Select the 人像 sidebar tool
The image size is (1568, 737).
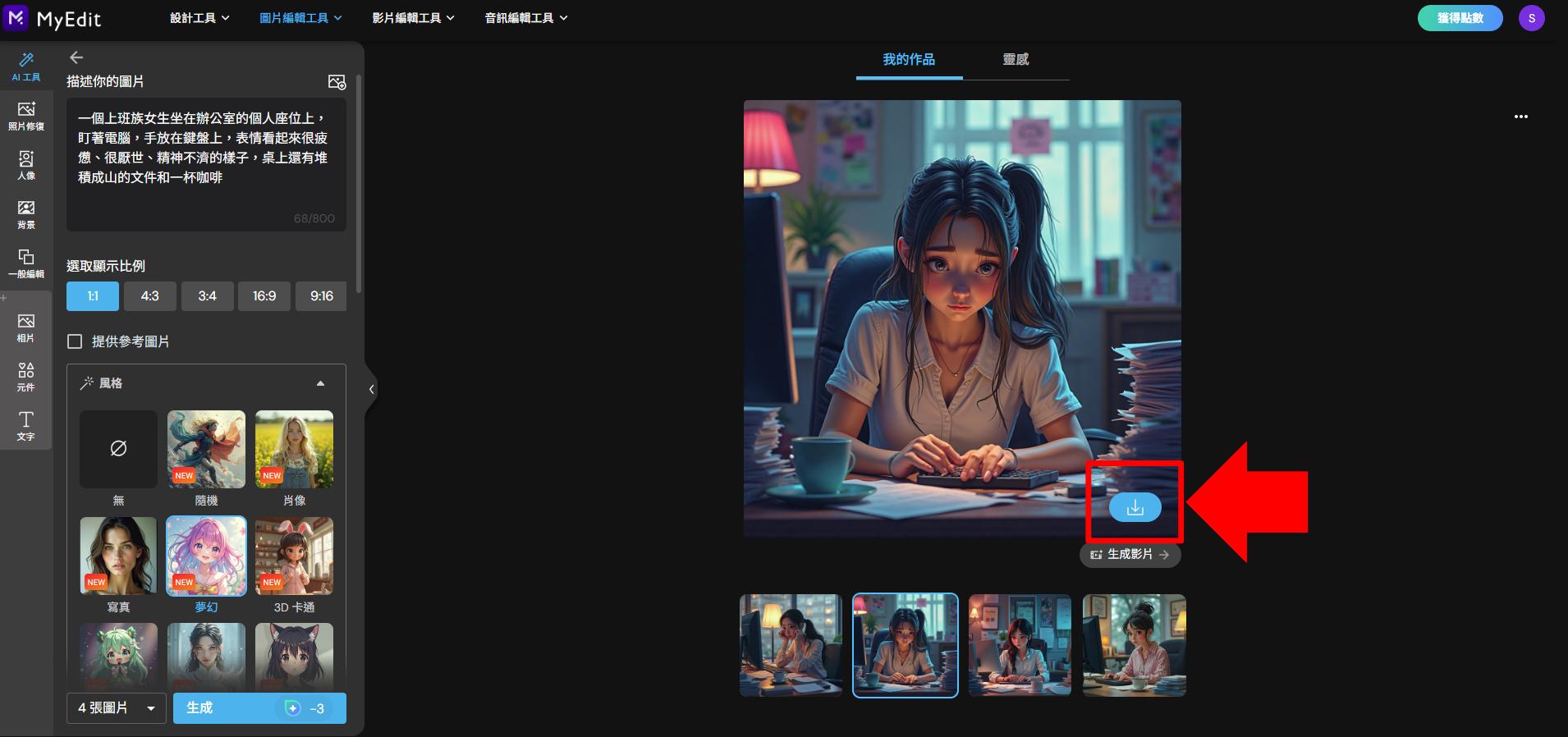tap(26, 165)
